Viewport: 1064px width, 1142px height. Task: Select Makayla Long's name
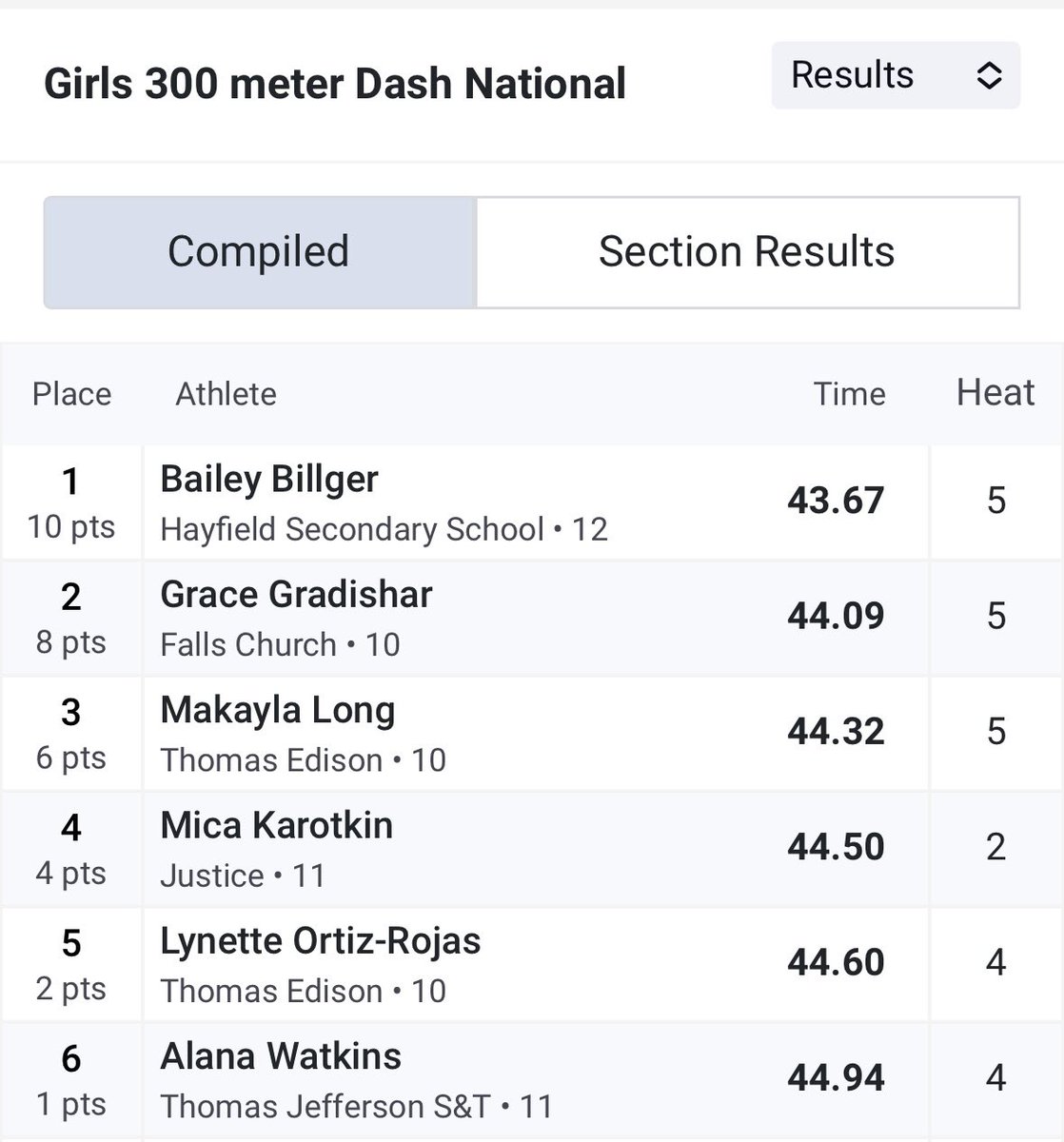coord(278,710)
